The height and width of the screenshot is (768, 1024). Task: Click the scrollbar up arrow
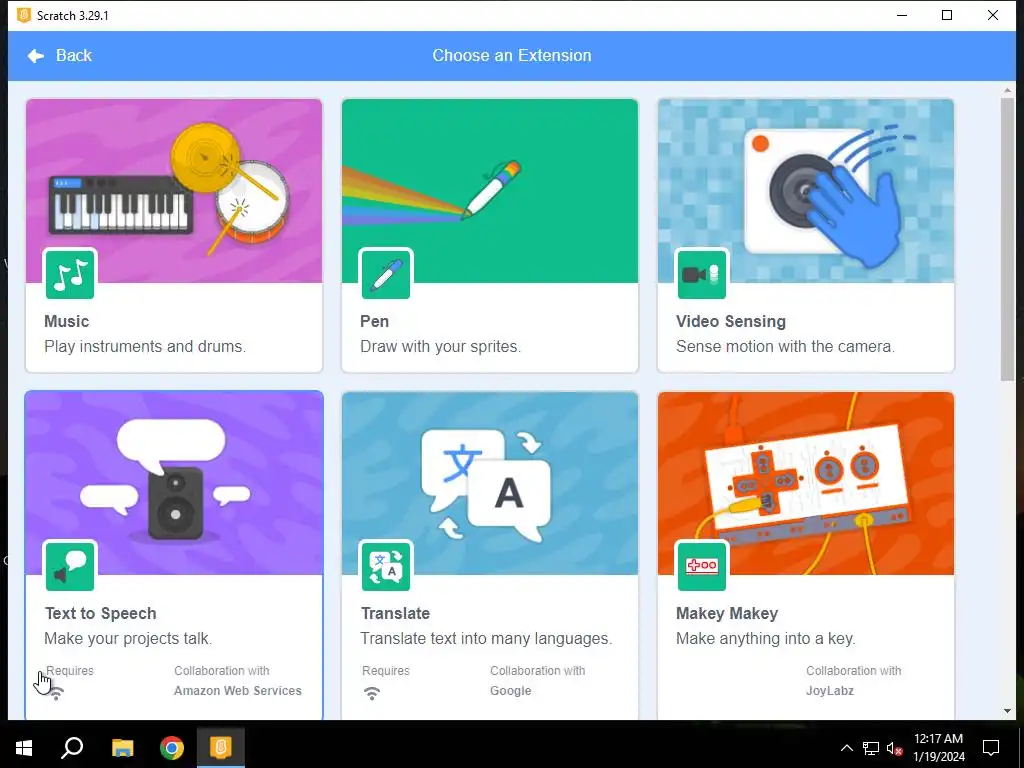pyautogui.click(x=1007, y=89)
